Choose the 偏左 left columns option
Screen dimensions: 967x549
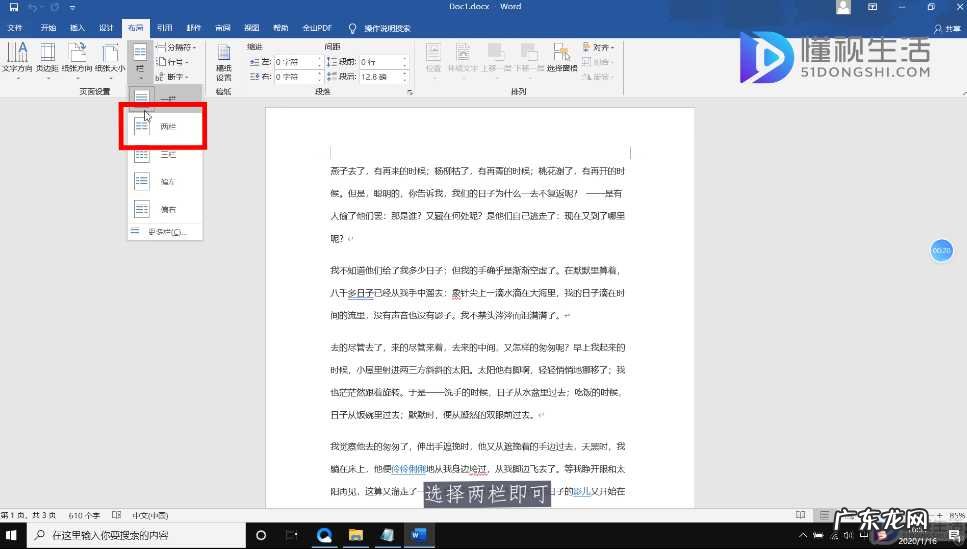pyautogui.click(x=165, y=181)
